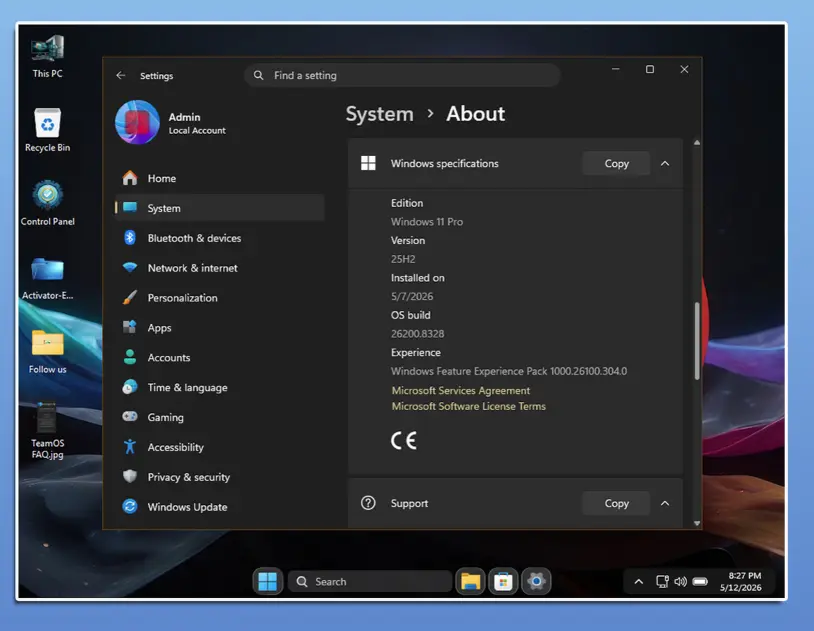Click the 25H2 version value
The height and width of the screenshot is (631, 814).
(403, 259)
